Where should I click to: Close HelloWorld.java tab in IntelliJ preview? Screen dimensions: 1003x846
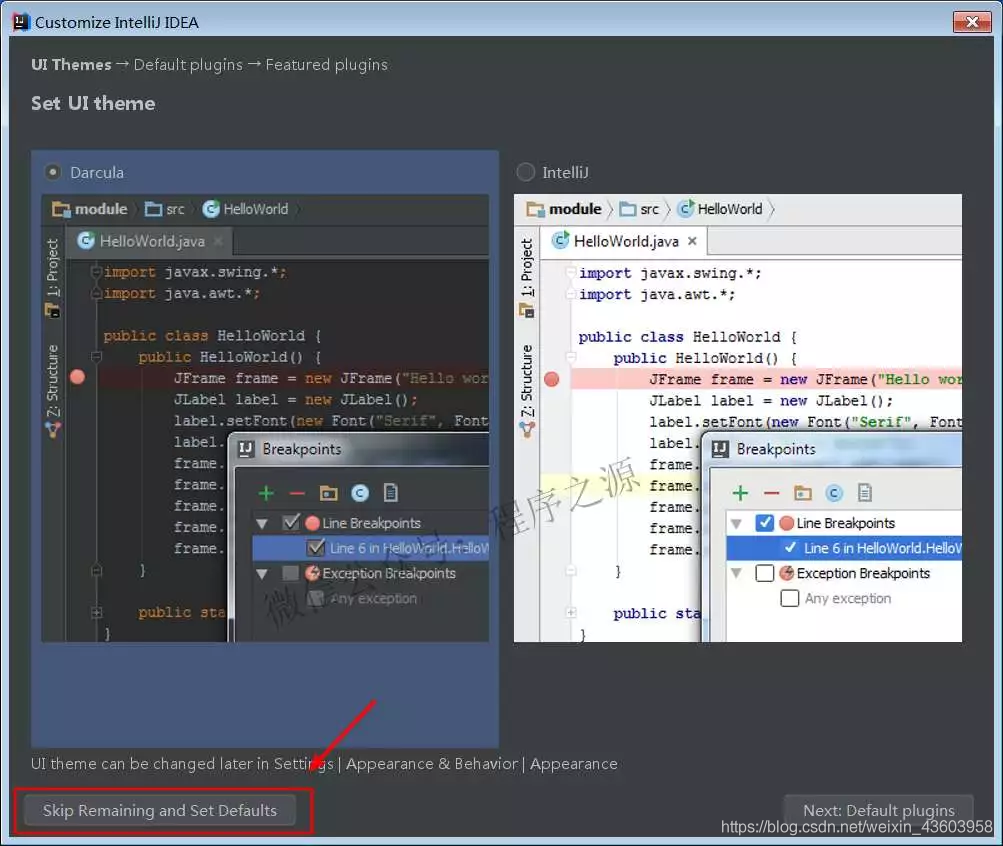pyautogui.click(x=692, y=241)
